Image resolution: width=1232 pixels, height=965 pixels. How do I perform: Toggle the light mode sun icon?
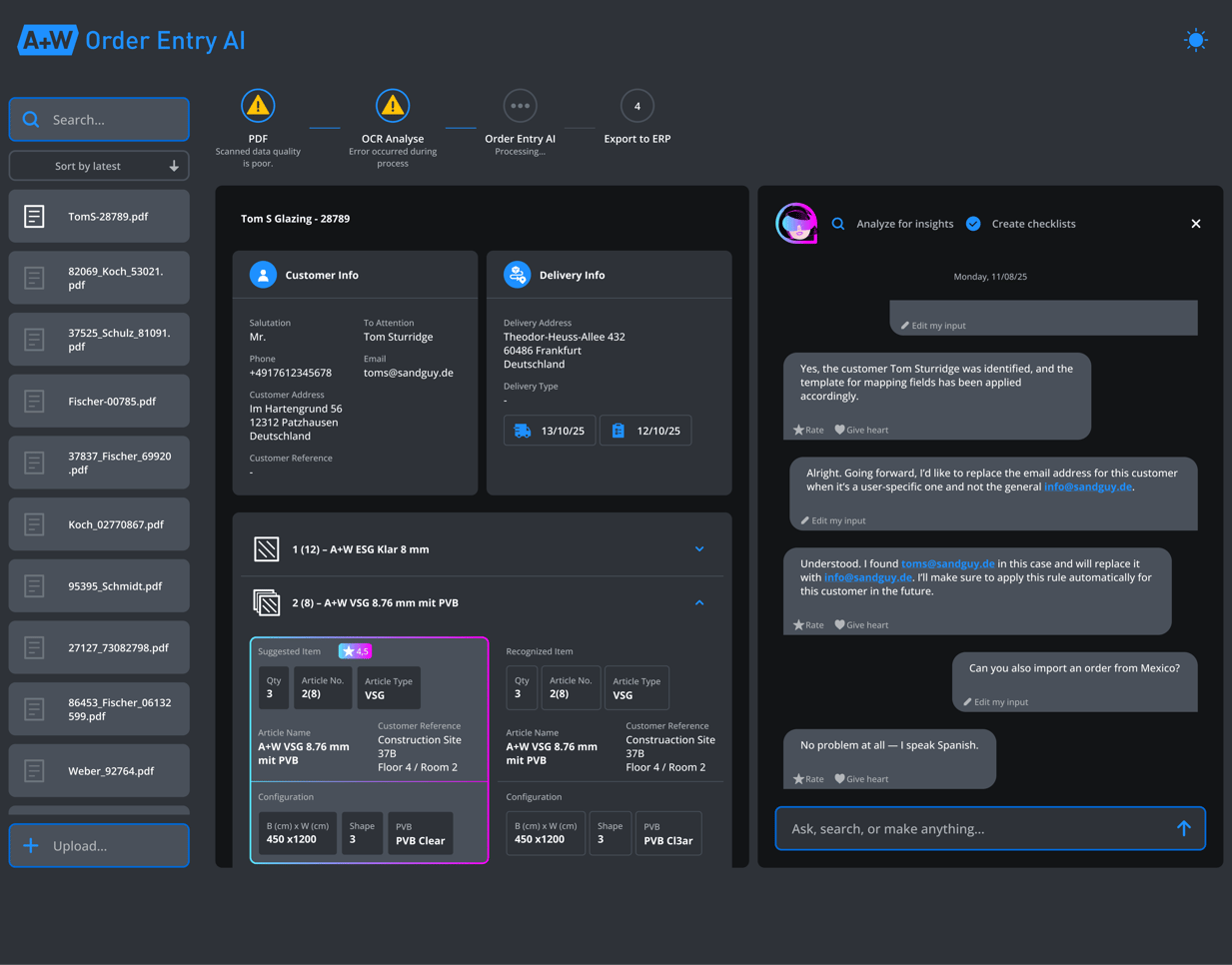click(x=1195, y=41)
